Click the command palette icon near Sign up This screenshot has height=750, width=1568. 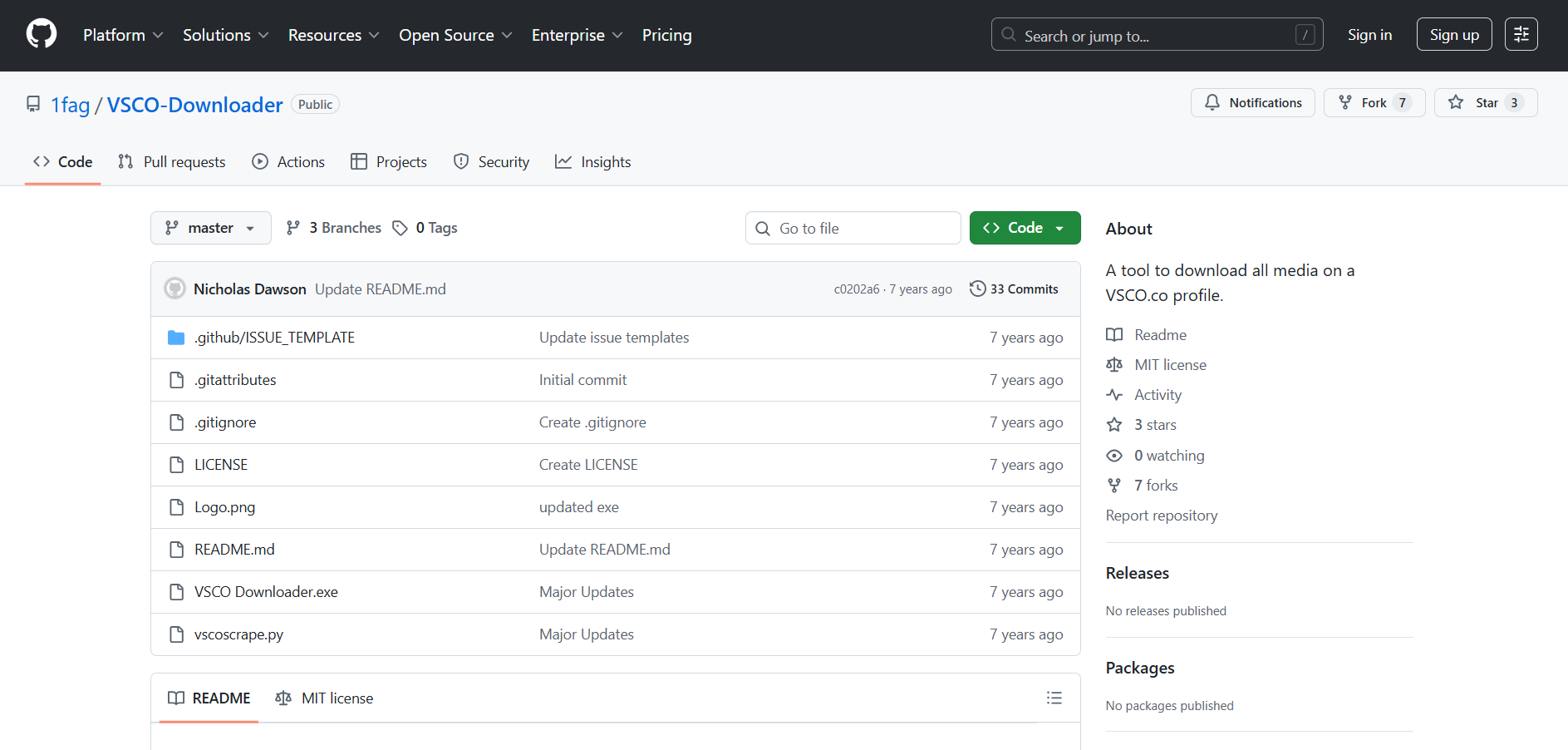[1521, 34]
